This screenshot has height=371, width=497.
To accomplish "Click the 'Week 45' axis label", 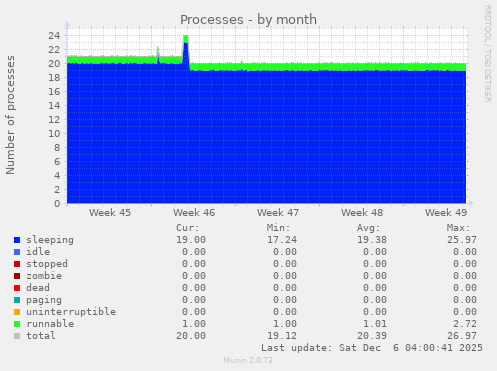I will pos(110,213).
